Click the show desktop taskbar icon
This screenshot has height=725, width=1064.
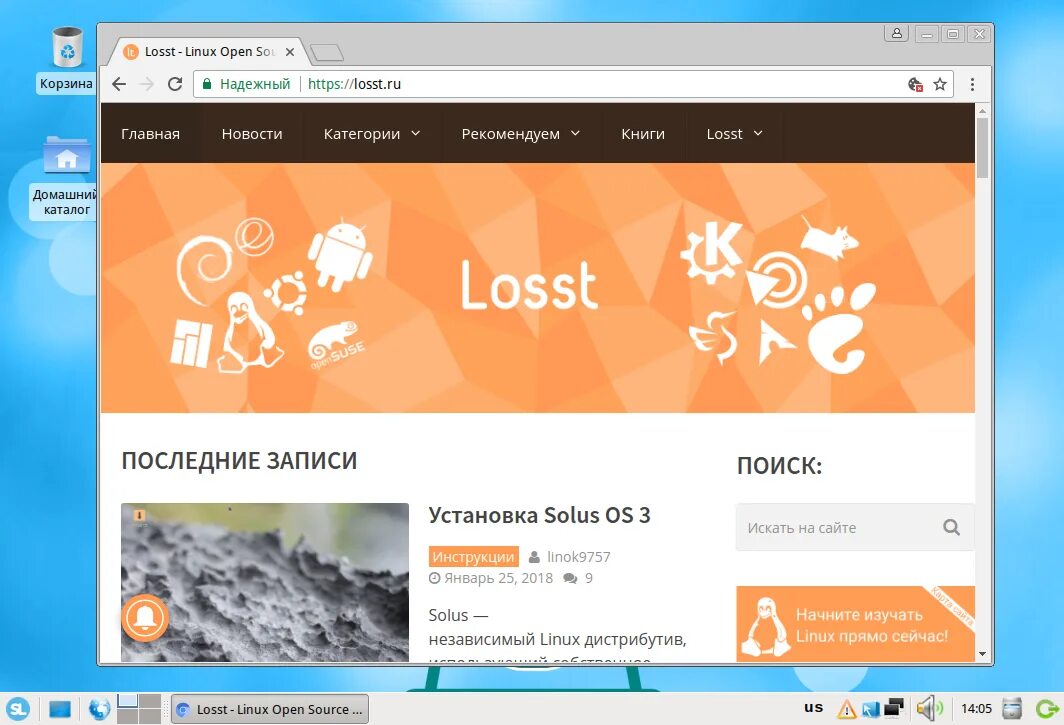coord(60,709)
